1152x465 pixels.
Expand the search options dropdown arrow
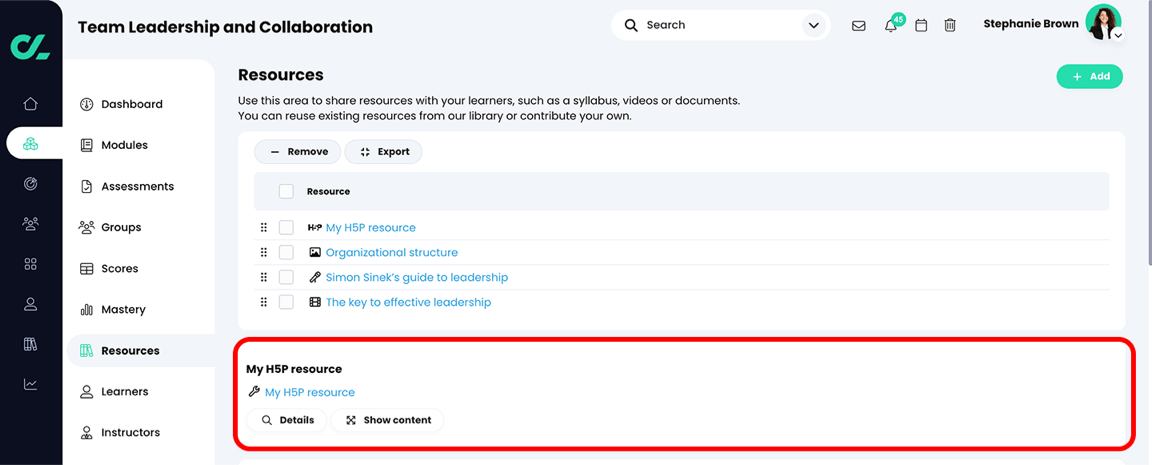click(813, 26)
